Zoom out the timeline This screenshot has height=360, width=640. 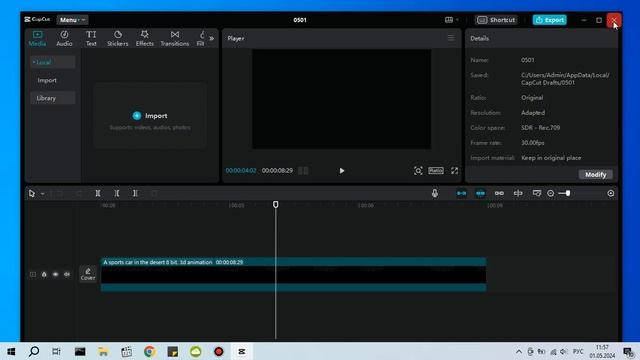(x=551, y=193)
